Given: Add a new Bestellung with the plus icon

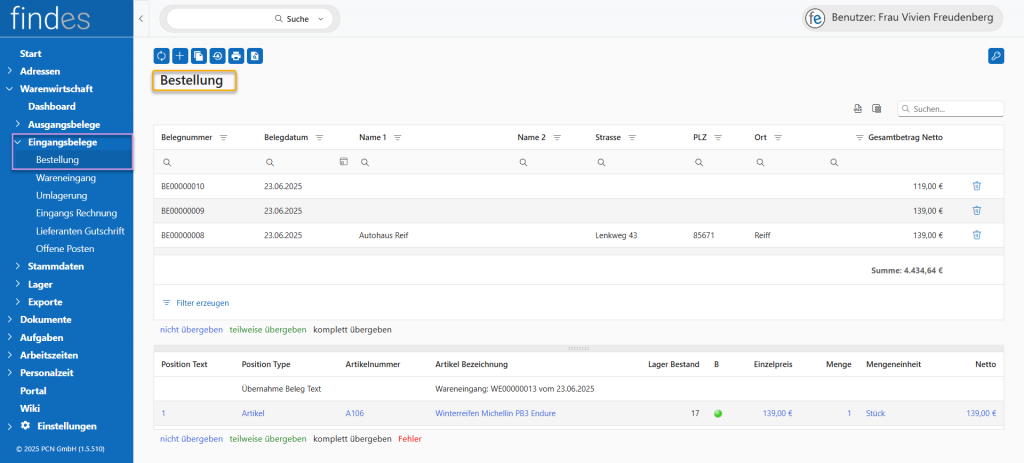Looking at the screenshot, I should (x=180, y=56).
